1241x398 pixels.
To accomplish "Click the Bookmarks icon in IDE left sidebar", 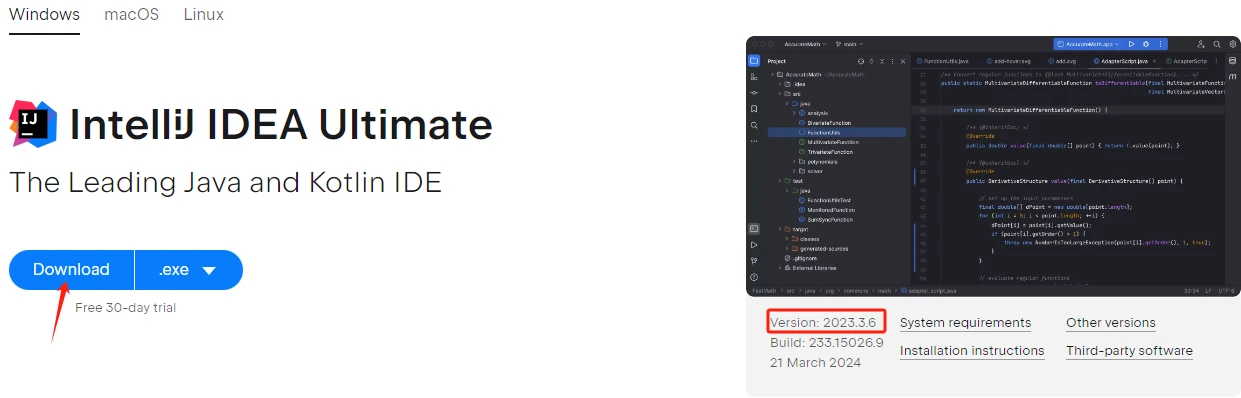I will coord(754,108).
